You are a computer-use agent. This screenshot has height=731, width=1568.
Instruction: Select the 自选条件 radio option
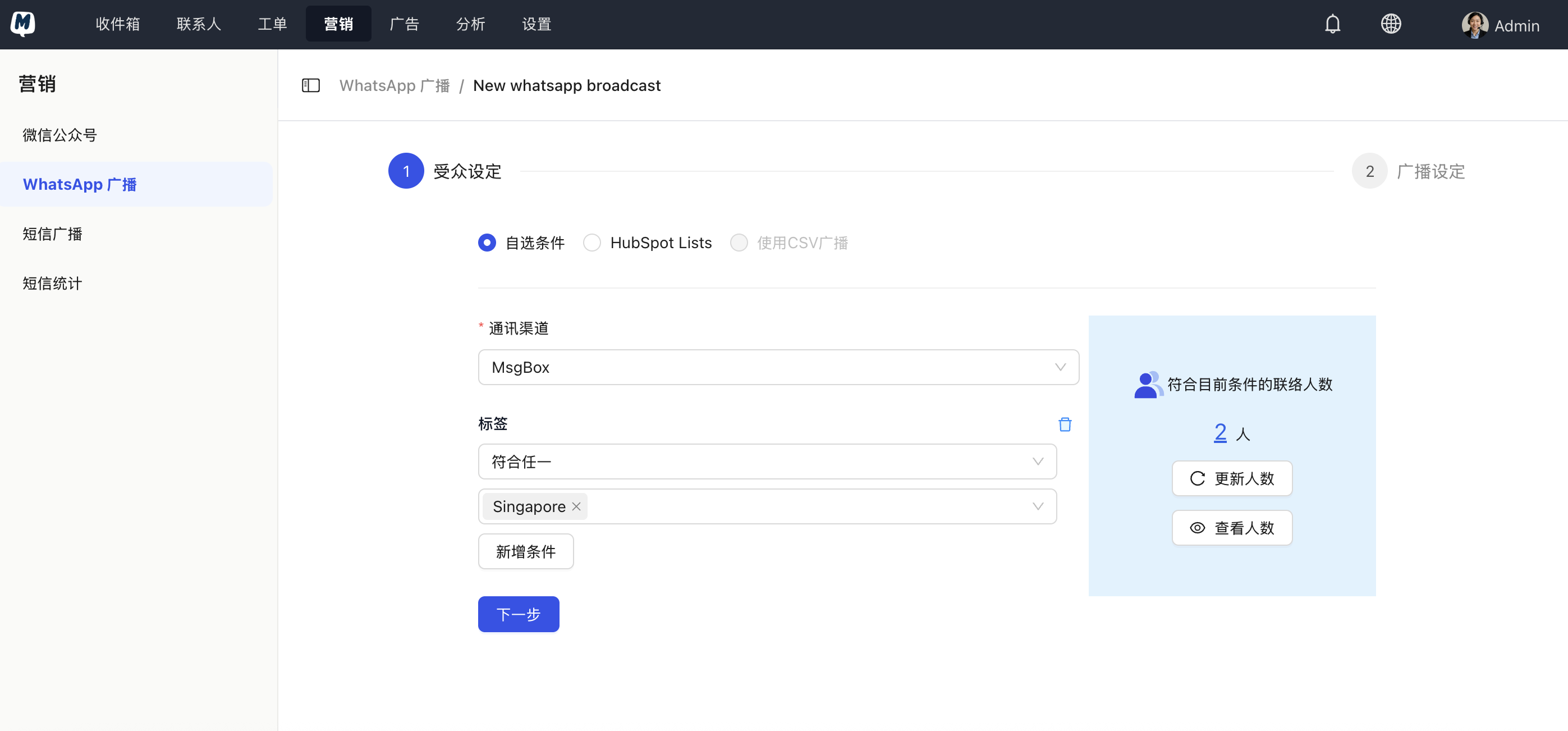coord(487,243)
